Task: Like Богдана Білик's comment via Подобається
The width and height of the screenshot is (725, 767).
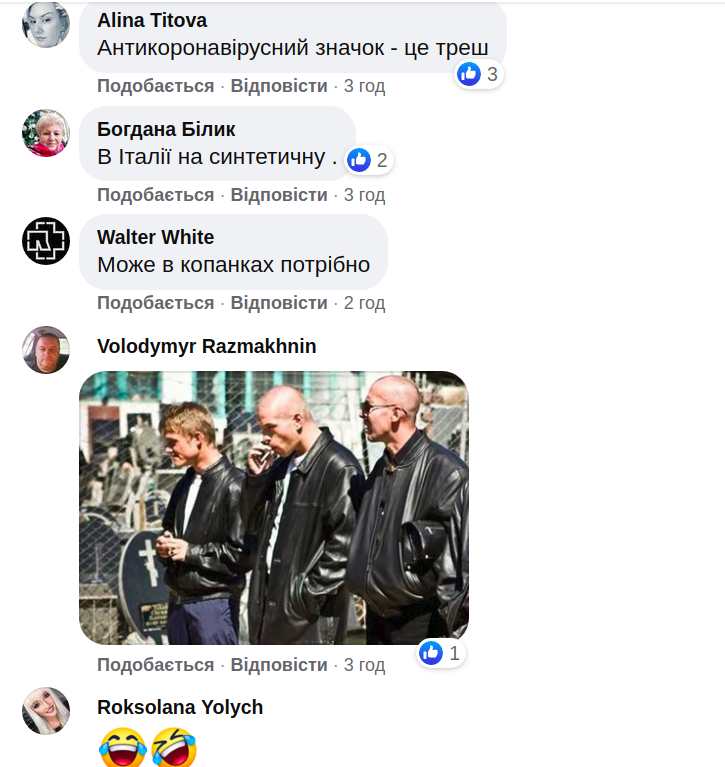Action: pos(156,195)
